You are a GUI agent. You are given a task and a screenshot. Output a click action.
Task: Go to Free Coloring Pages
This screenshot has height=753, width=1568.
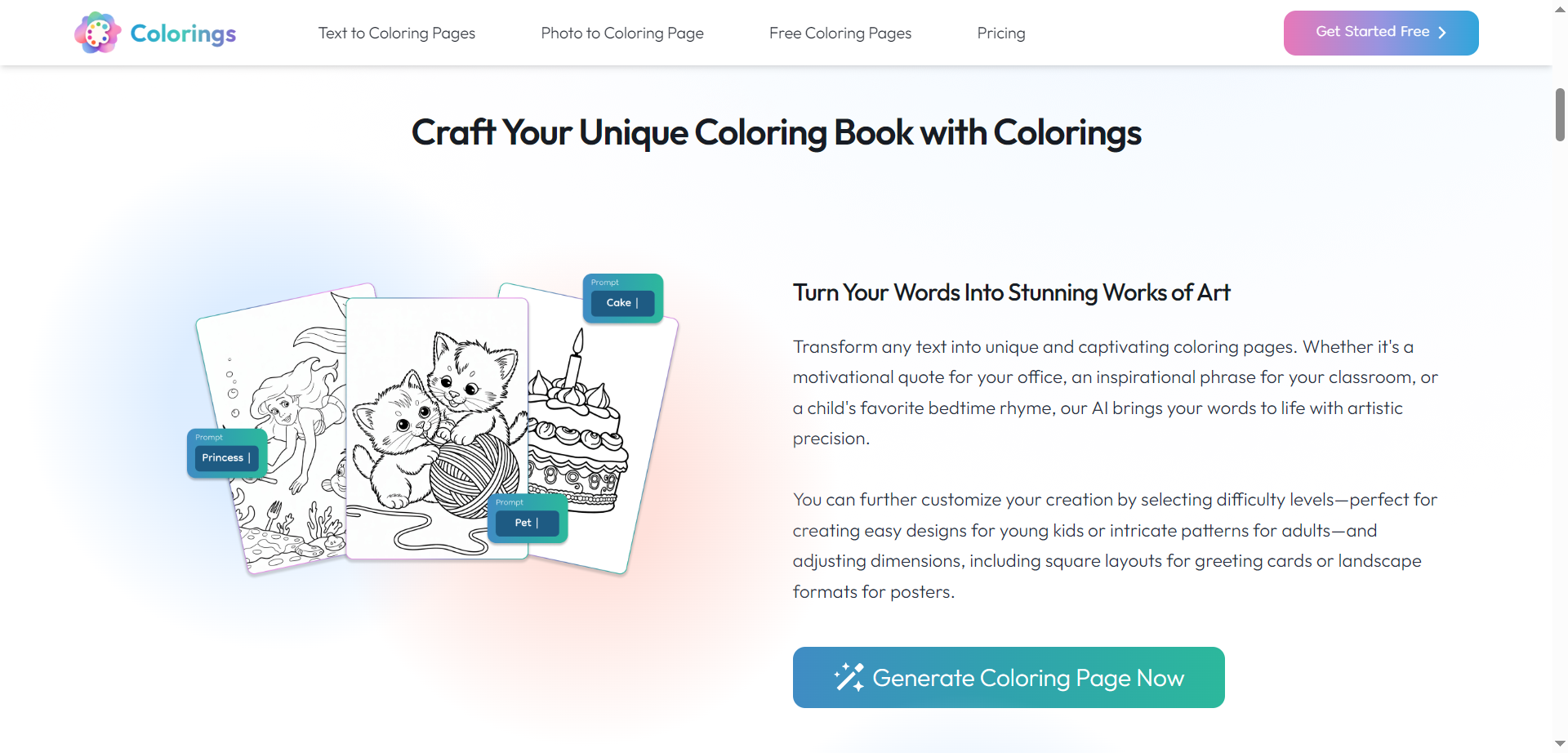coord(840,33)
